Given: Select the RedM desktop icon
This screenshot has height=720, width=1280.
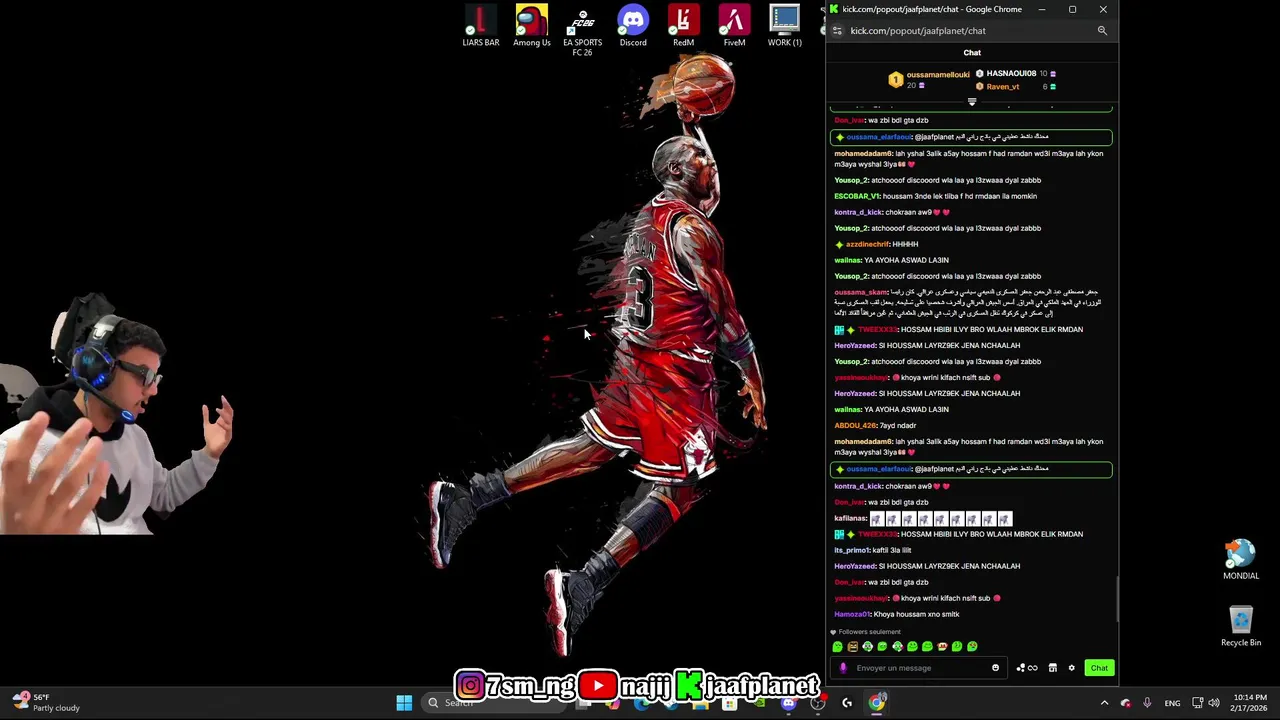Looking at the screenshot, I should point(683,27).
